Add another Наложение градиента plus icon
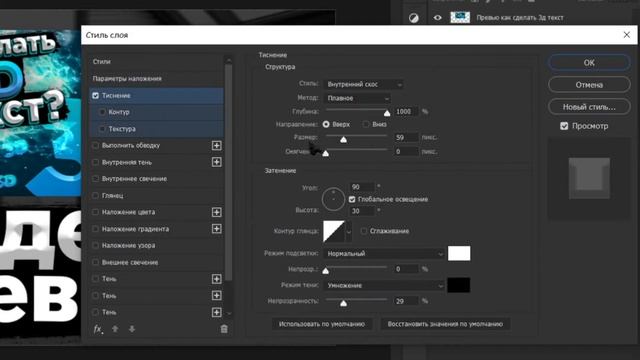This screenshot has height=360, width=640. click(x=217, y=229)
